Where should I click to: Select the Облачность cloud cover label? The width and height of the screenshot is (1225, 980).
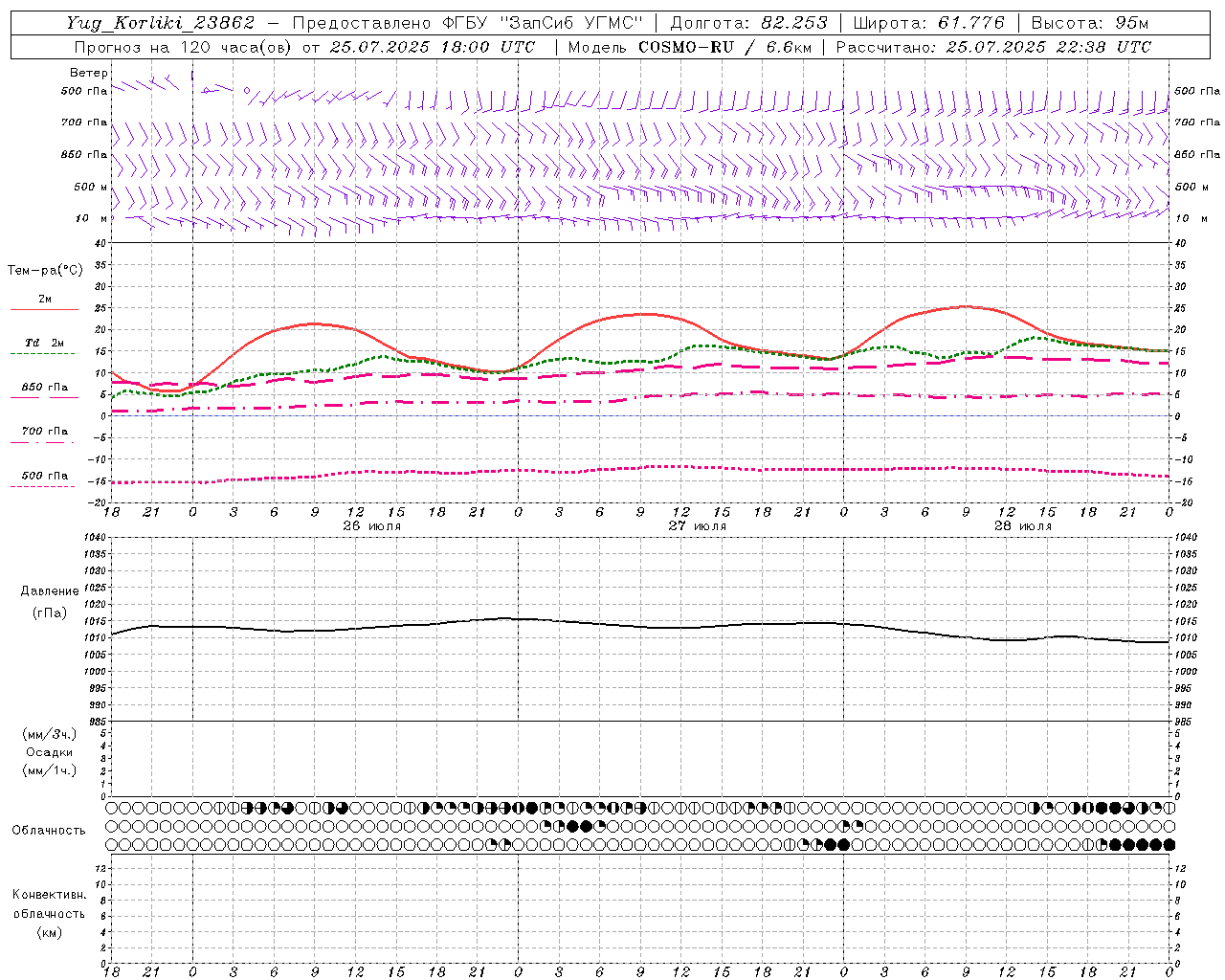coord(49,830)
